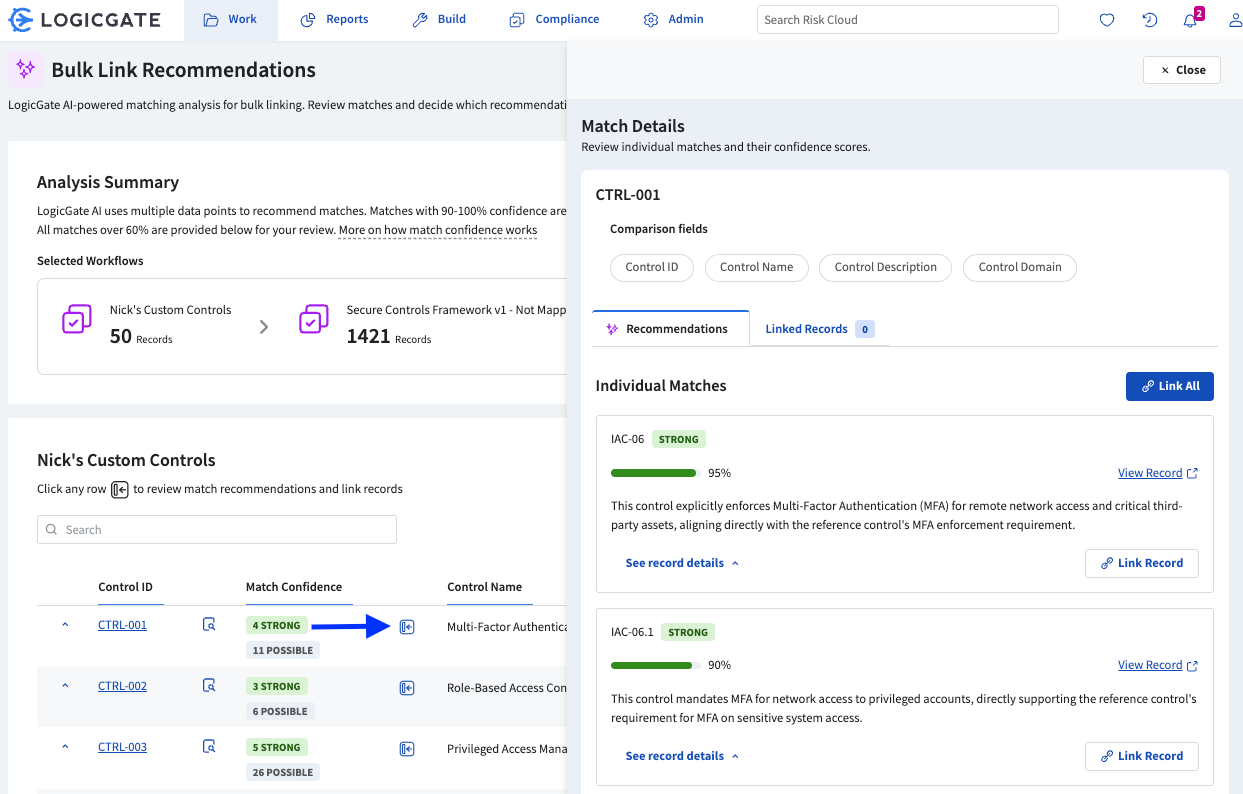Sort by Control Name column header
1243x794 pixels.
click(485, 587)
